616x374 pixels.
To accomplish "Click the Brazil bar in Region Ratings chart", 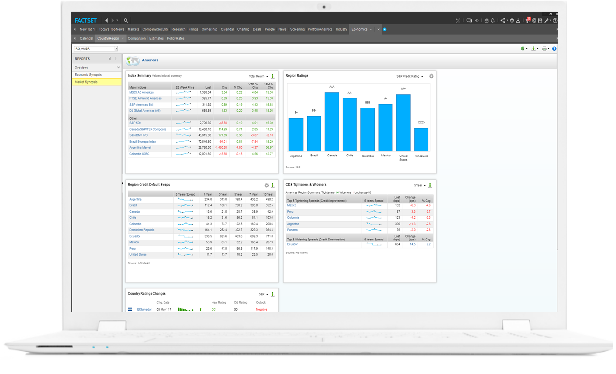I will [x=314, y=134].
